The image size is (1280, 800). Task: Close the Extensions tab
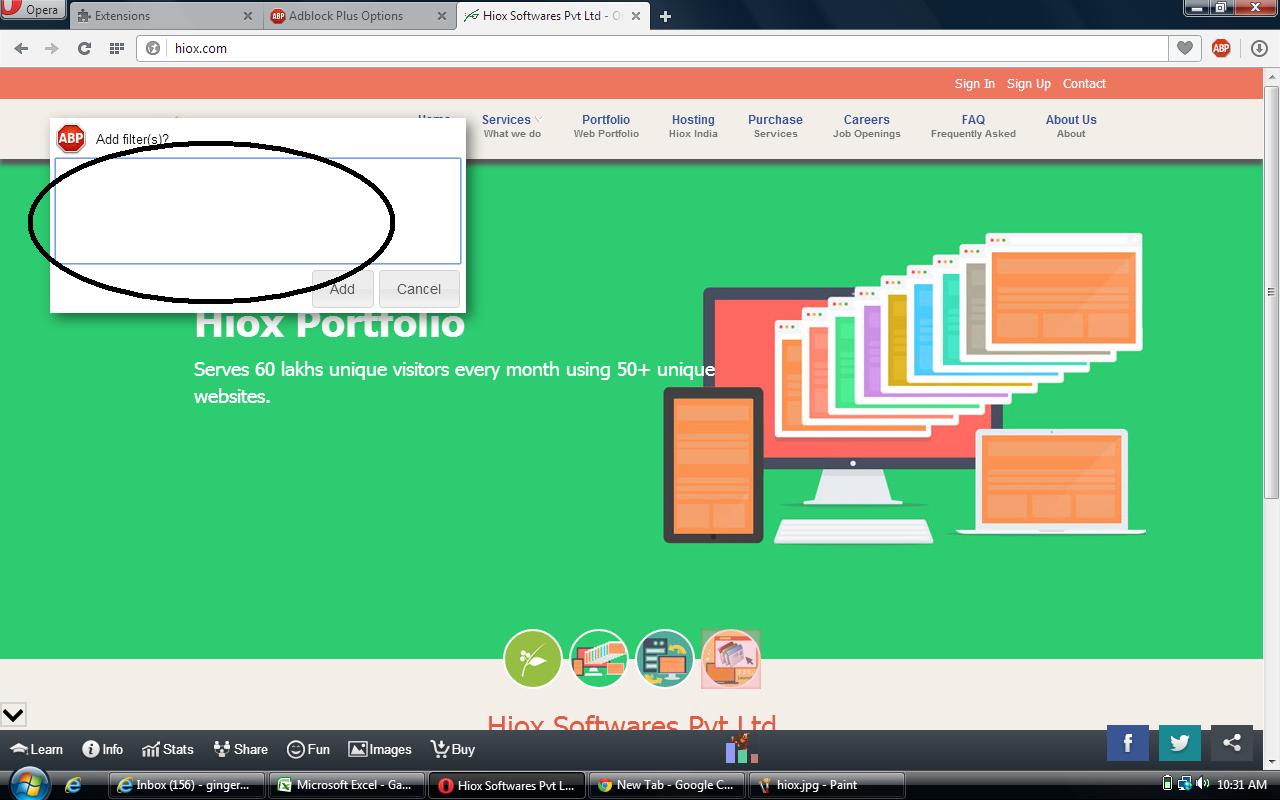[248, 16]
